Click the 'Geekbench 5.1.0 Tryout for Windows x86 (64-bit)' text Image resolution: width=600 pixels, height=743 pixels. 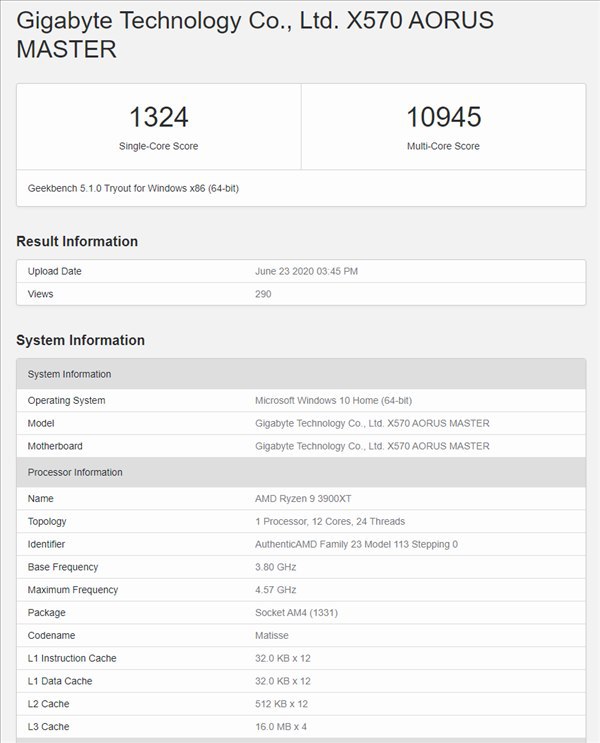pos(133,188)
